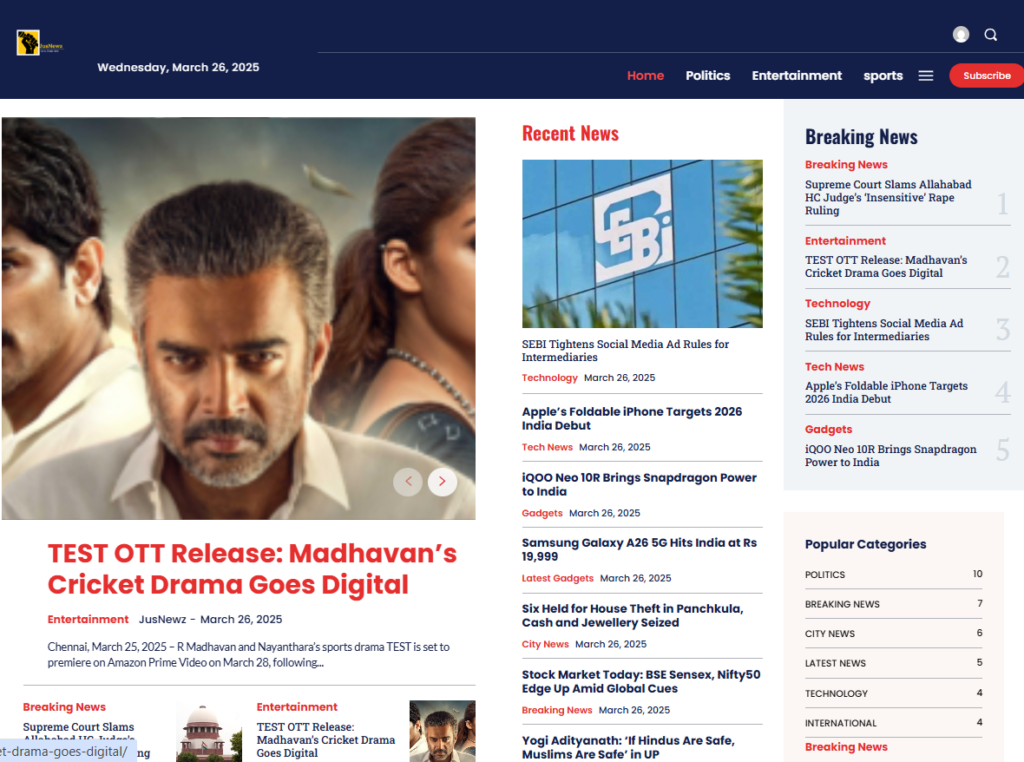Select Latest Gadgets category tag
This screenshot has width=1024, height=762.
pyautogui.click(x=557, y=579)
